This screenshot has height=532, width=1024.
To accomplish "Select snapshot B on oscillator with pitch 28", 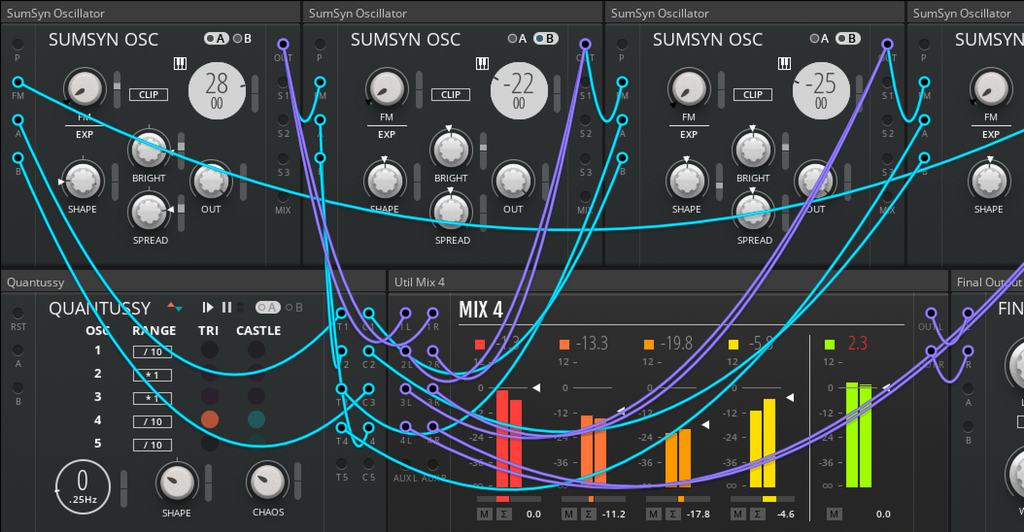I will coord(242,39).
